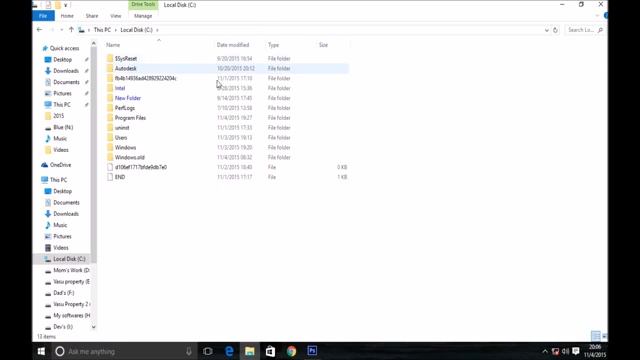Switch to the Home ribbon tab

click(x=67, y=16)
